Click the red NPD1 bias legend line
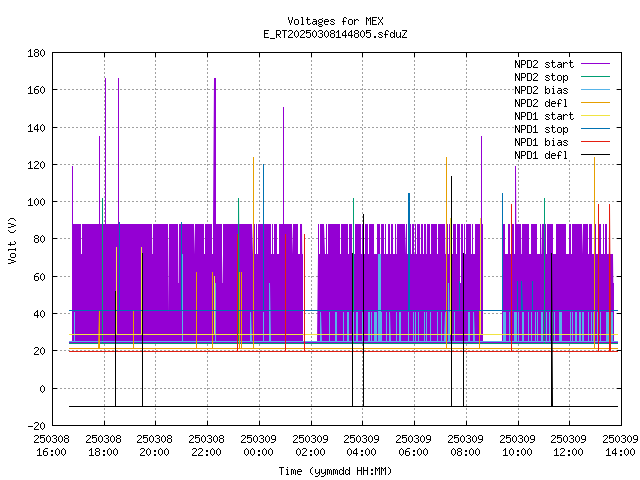Screen dimensions: 640x480 click(595, 142)
